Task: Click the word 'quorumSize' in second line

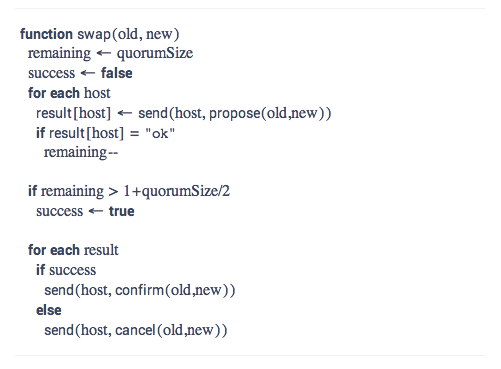Action: coord(155,54)
